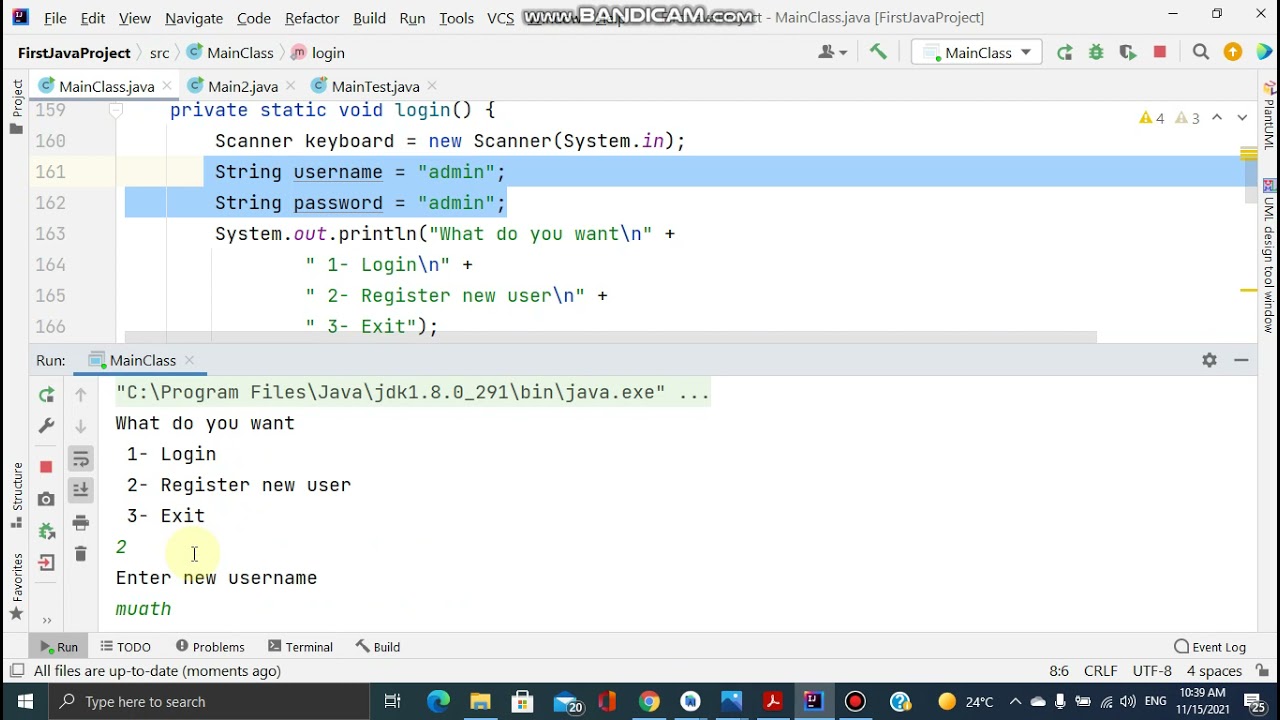Click the Windows Start button
Image resolution: width=1280 pixels, height=720 pixels.
[x=25, y=701]
